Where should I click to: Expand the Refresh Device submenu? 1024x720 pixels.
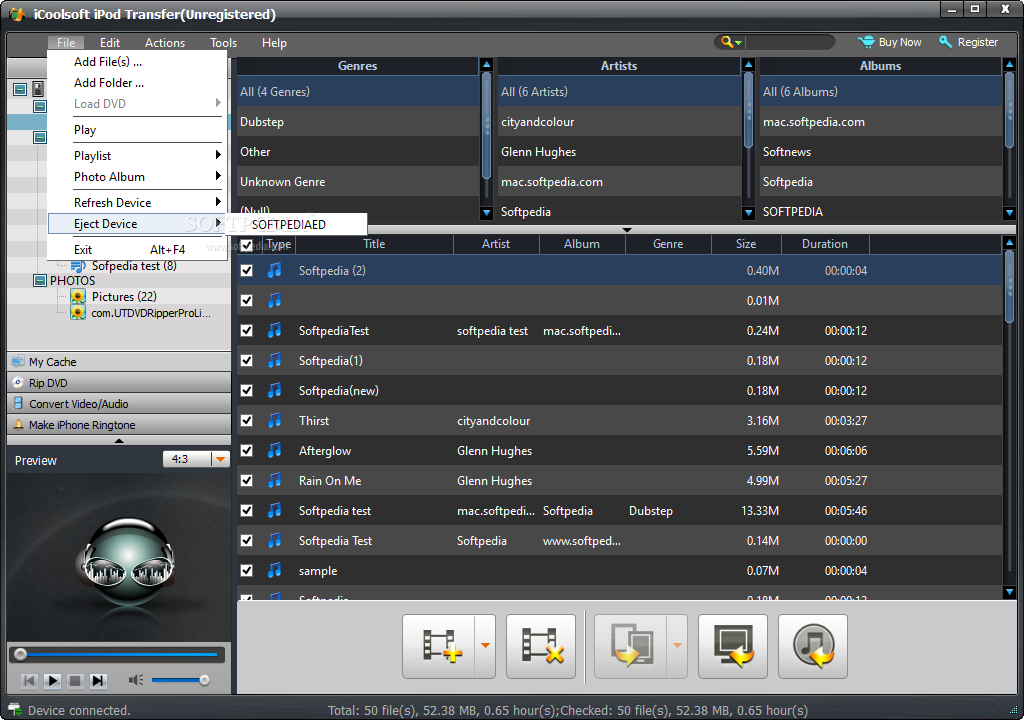pyautogui.click(x=137, y=203)
